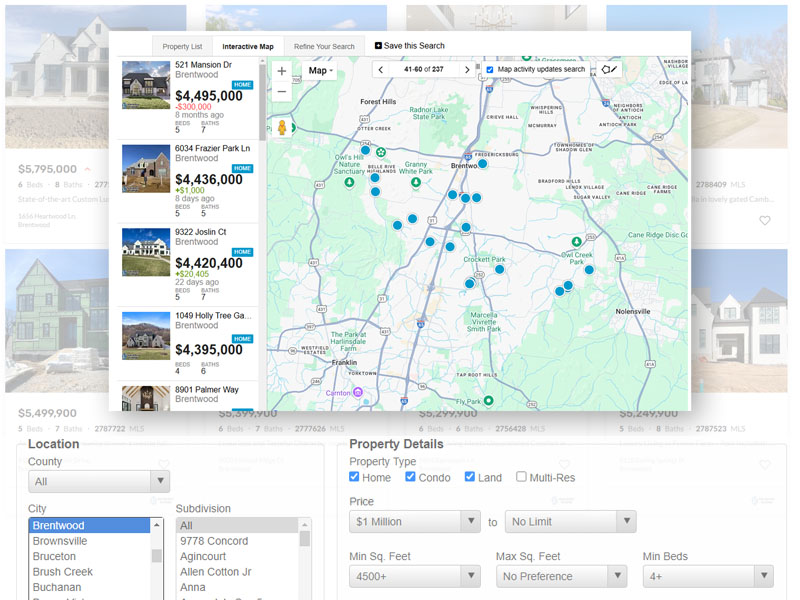Open the Max Sq. Feet dropdown

point(561,576)
